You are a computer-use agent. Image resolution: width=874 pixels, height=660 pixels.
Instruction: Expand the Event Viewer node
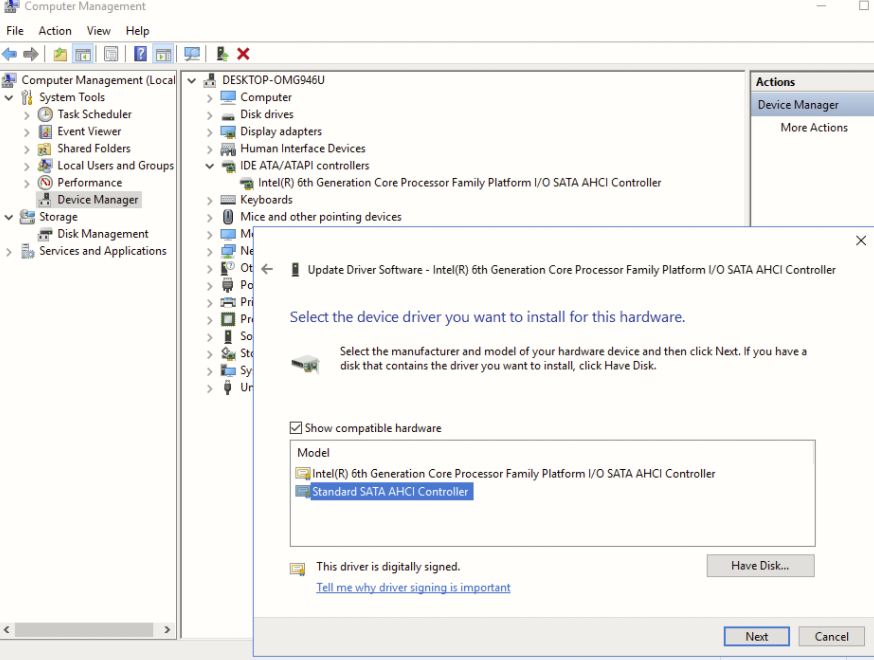pos(27,133)
